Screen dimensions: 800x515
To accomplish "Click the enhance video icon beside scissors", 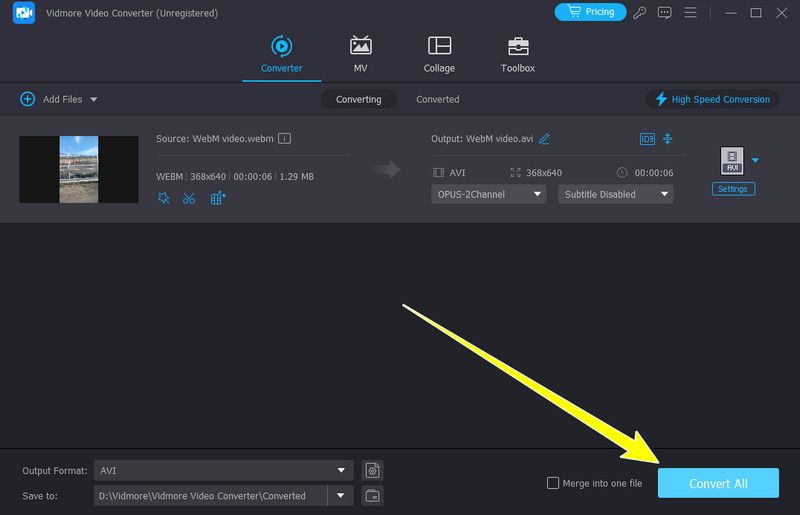I will [x=218, y=198].
